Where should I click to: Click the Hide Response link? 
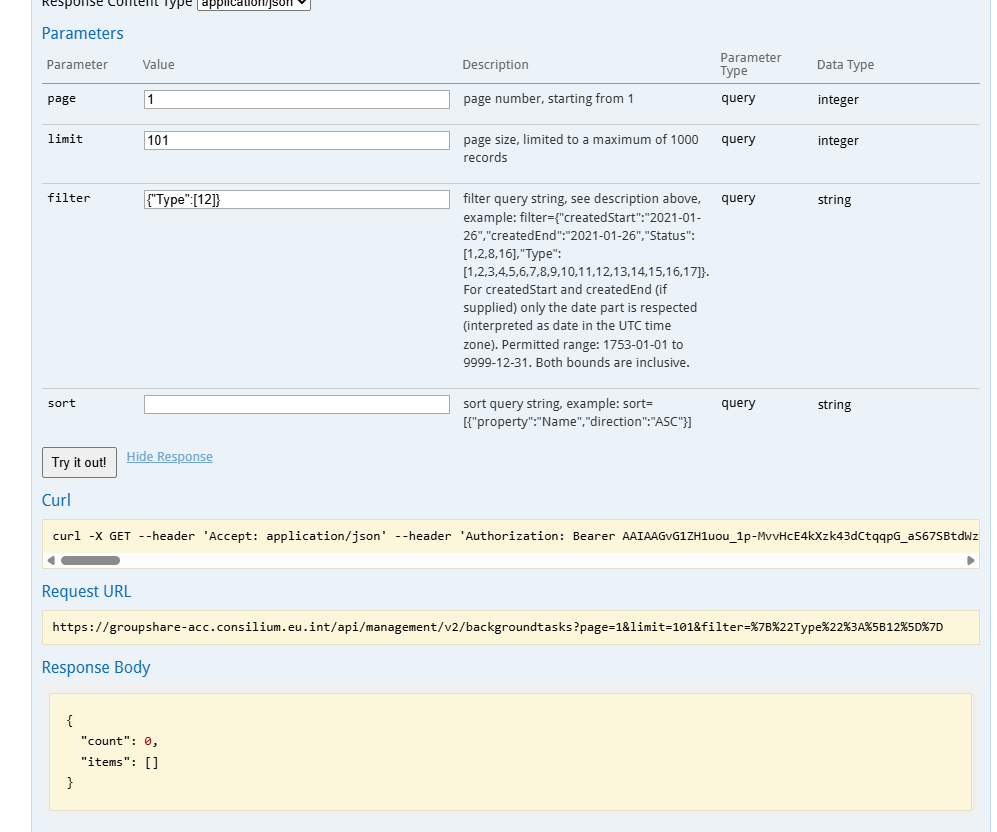(169, 456)
